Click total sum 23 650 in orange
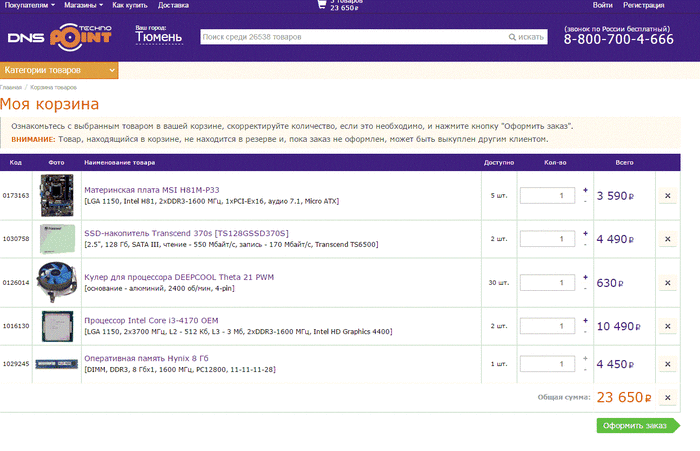 [x=624, y=397]
